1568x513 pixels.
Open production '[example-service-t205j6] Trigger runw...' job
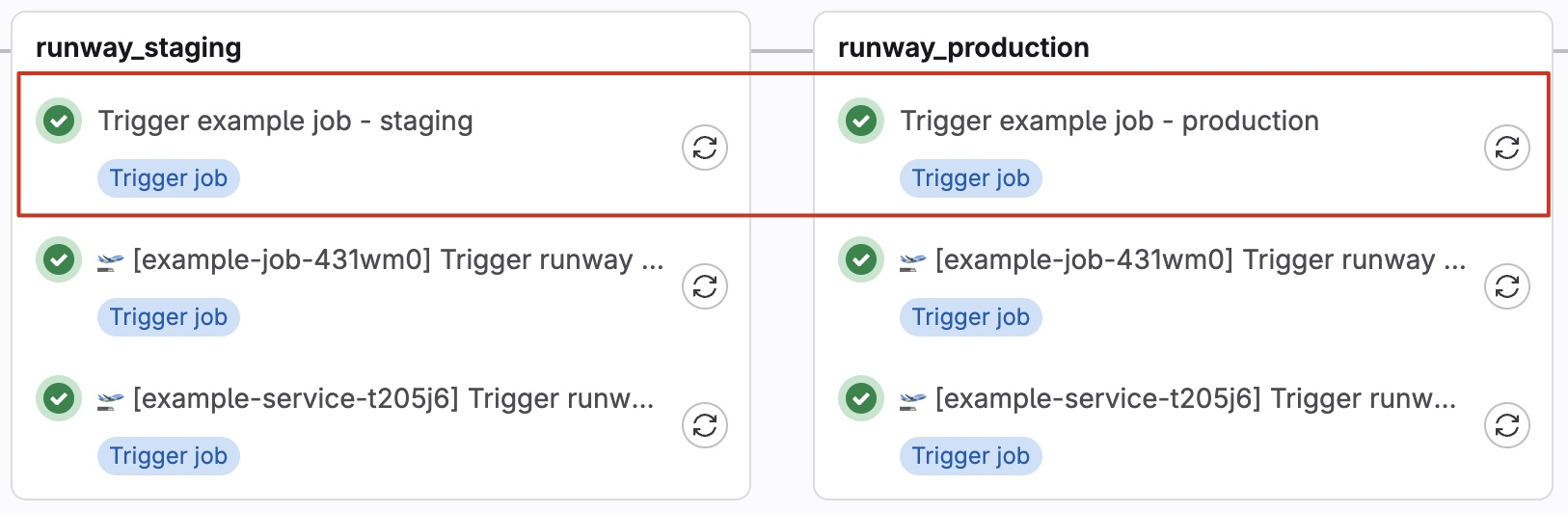1178,399
